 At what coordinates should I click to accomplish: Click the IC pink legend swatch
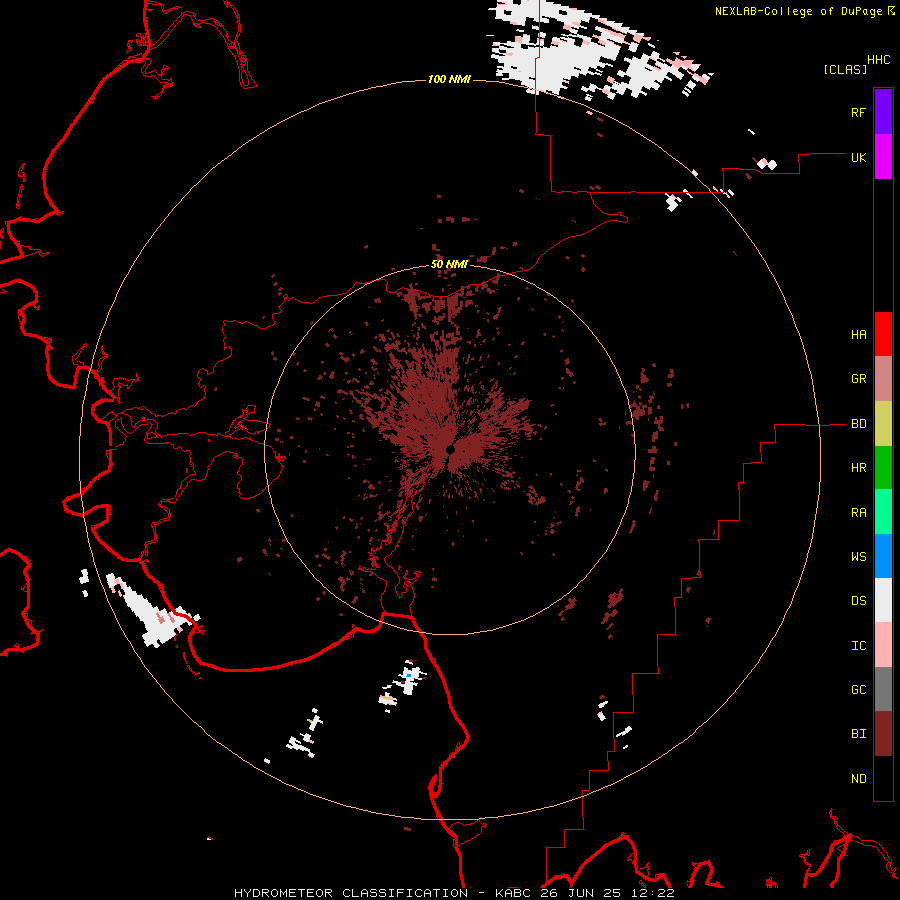[x=883, y=645]
